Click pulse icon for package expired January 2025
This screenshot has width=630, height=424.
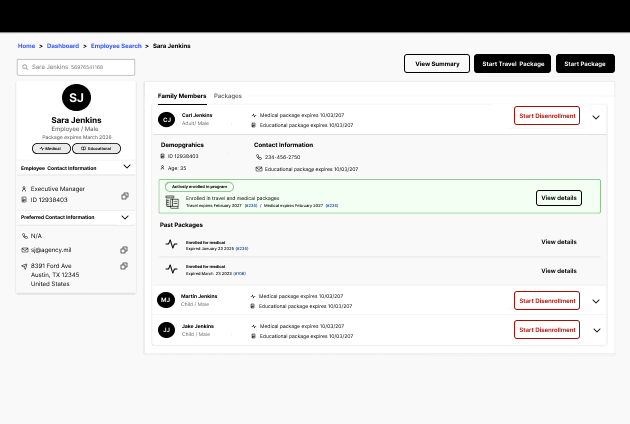pyautogui.click(x=172, y=243)
